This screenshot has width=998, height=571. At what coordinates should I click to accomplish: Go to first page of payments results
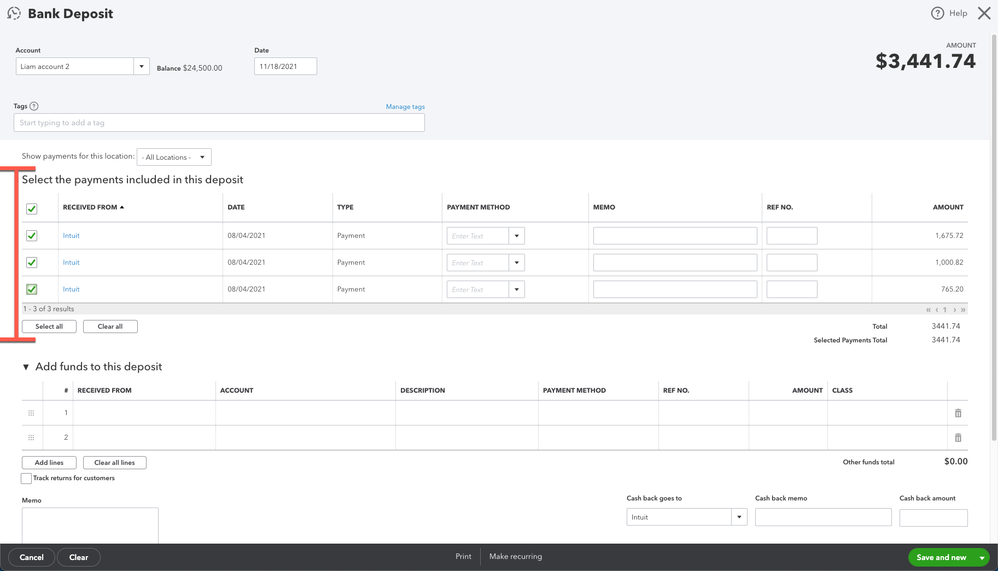(x=928, y=309)
